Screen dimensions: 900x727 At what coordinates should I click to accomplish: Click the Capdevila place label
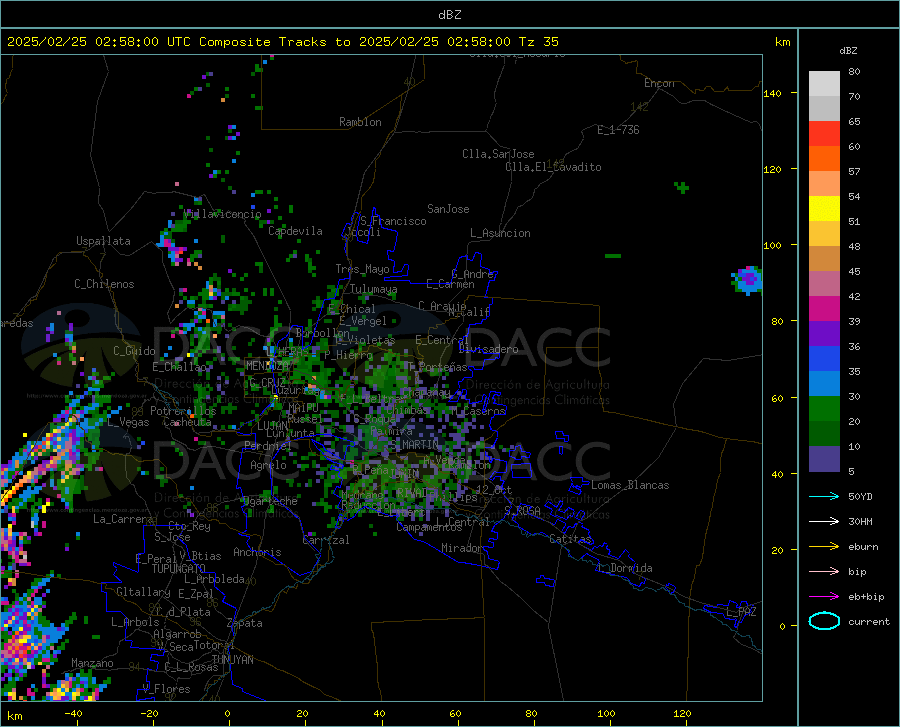tap(295, 231)
